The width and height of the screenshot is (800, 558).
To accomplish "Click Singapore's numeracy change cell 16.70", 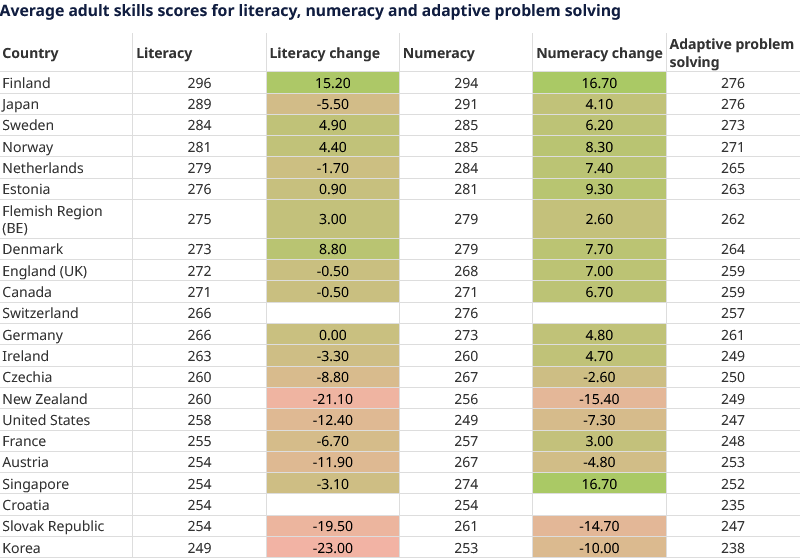I will pos(598,484).
